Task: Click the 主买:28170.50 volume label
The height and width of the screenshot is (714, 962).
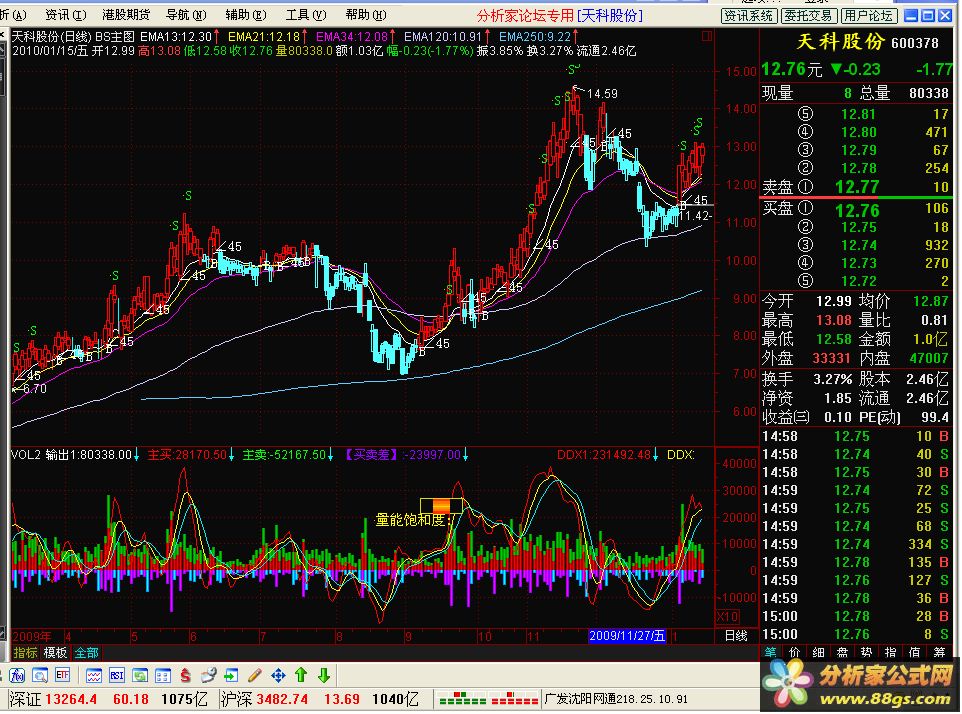Action: click(187, 455)
